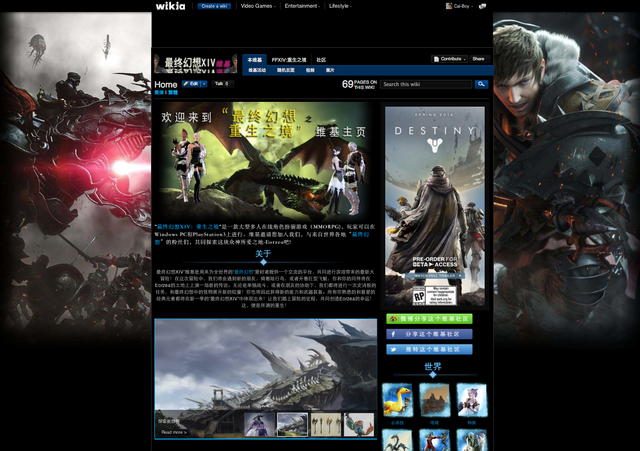The height and width of the screenshot is (451, 640).
Task: Expand the Lifestyle menu
Action: pyautogui.click(x=340, y=6)
